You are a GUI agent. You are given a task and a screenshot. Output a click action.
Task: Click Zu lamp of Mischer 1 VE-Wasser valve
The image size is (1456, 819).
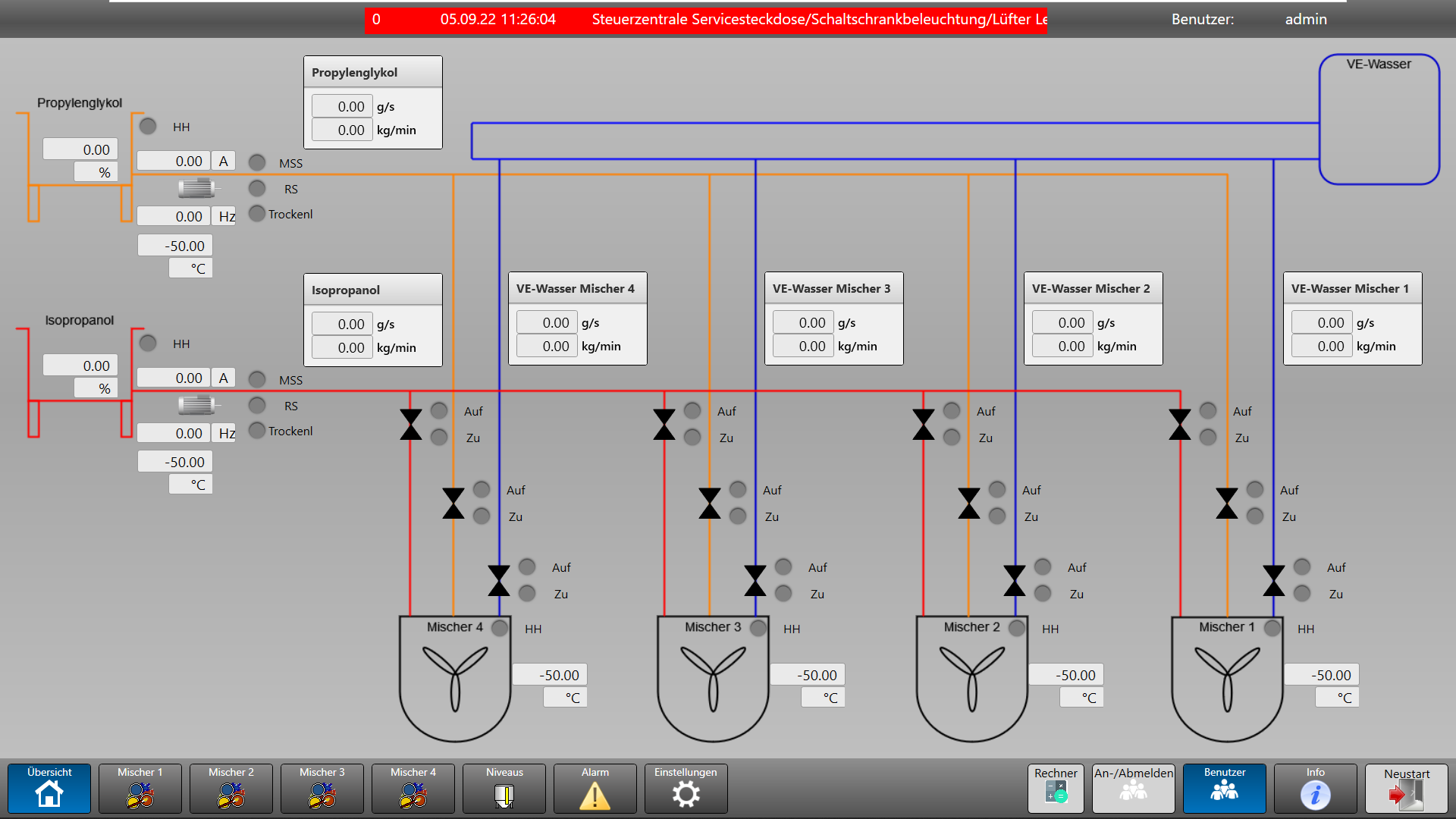tap(1302, 593)
